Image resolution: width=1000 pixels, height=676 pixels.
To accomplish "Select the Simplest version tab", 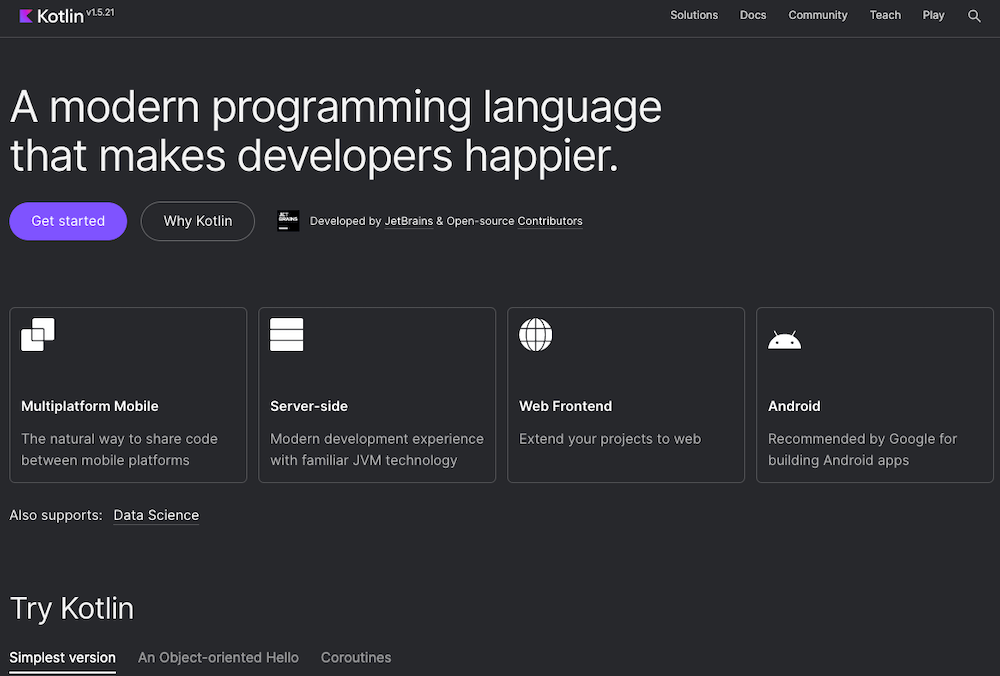I will click(x=62, y=658).
